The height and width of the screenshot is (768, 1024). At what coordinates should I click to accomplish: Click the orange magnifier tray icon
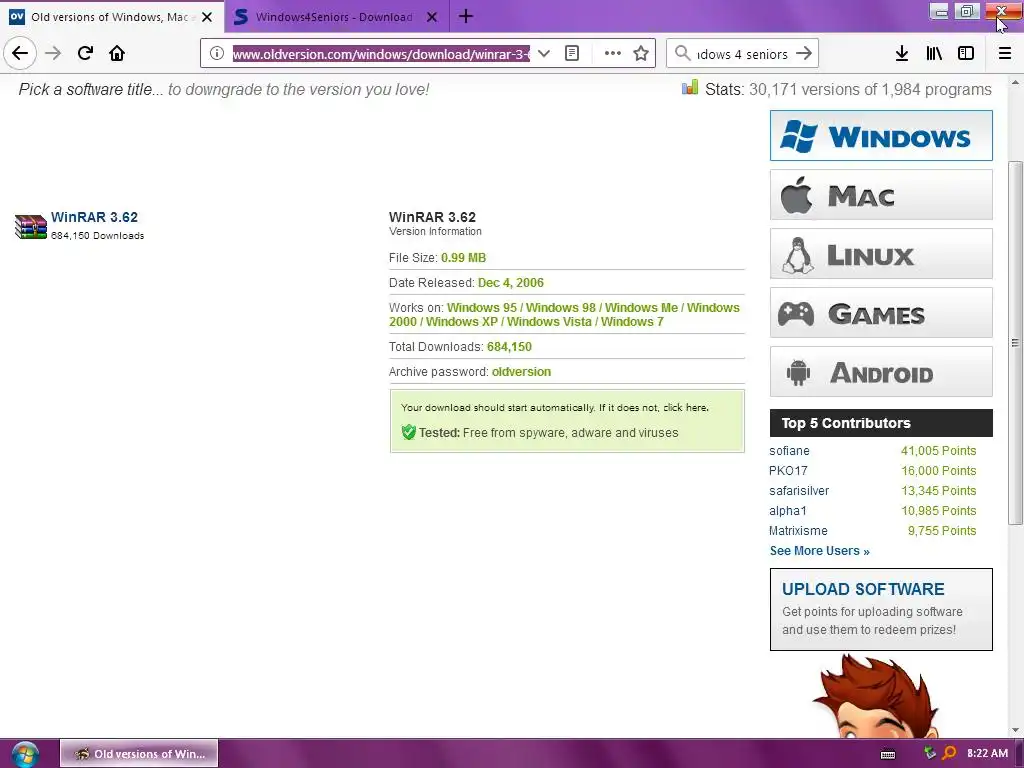(949, 753)
